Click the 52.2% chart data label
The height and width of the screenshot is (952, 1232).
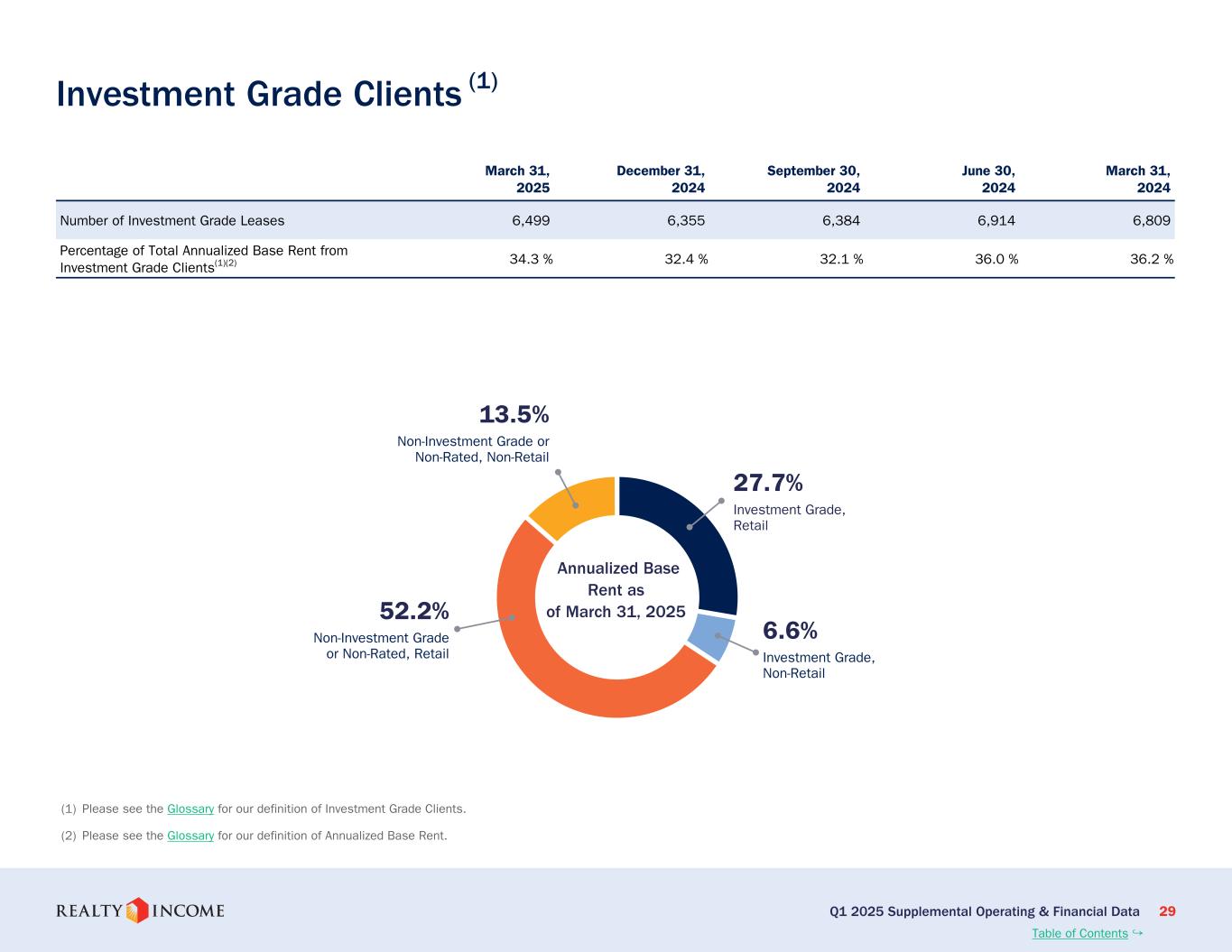414,612
